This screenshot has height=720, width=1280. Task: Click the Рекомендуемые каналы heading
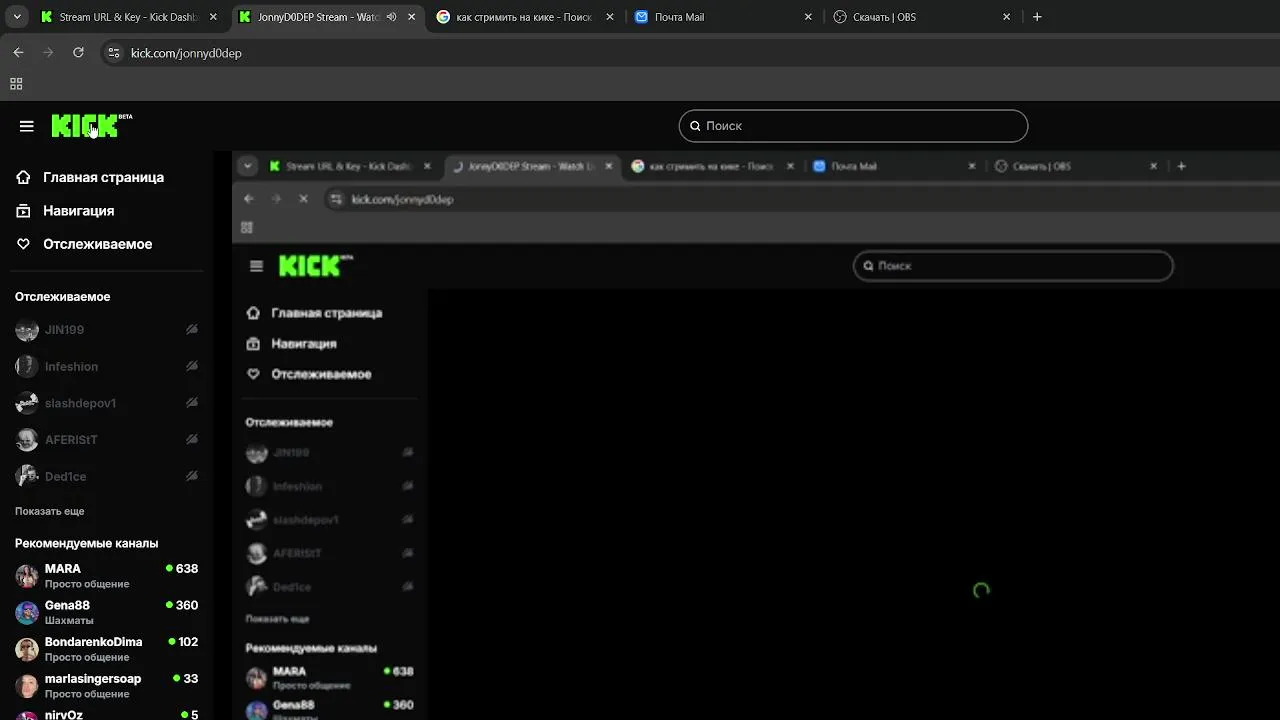tap(87, 544)
